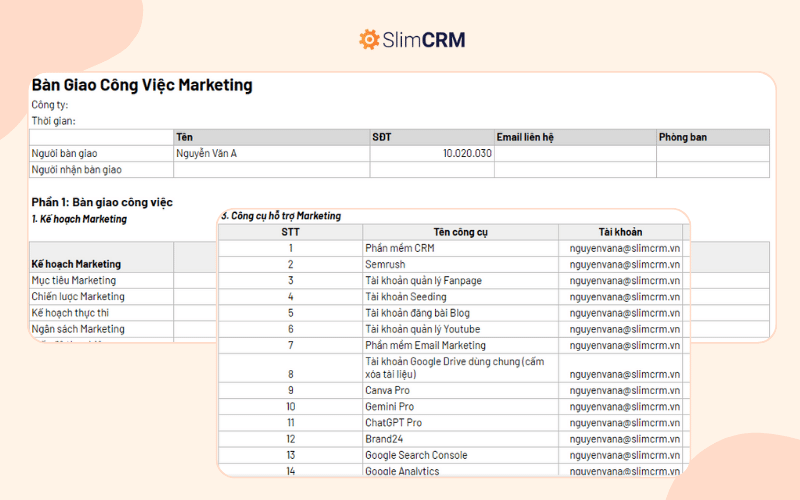Click the 'Chiến lược Marketing' row

pyautogui.click(x=78, y=297)
